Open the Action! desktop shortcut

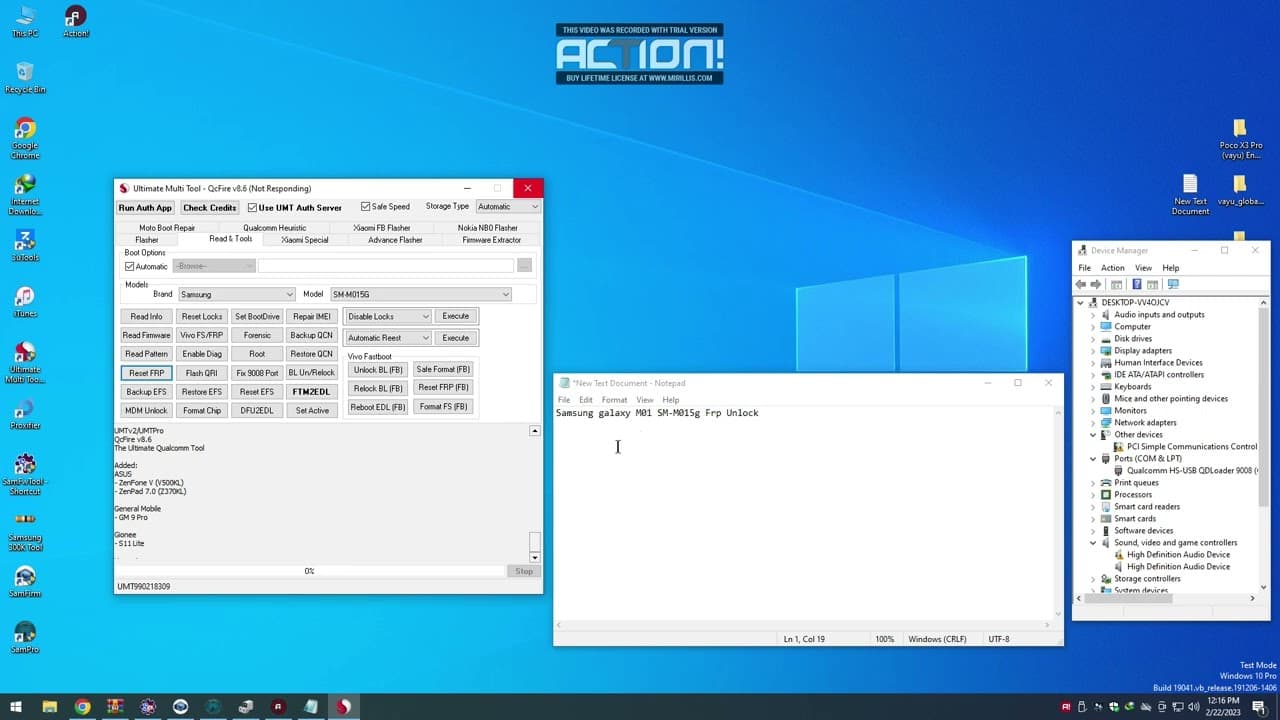(x=76, y=20)
